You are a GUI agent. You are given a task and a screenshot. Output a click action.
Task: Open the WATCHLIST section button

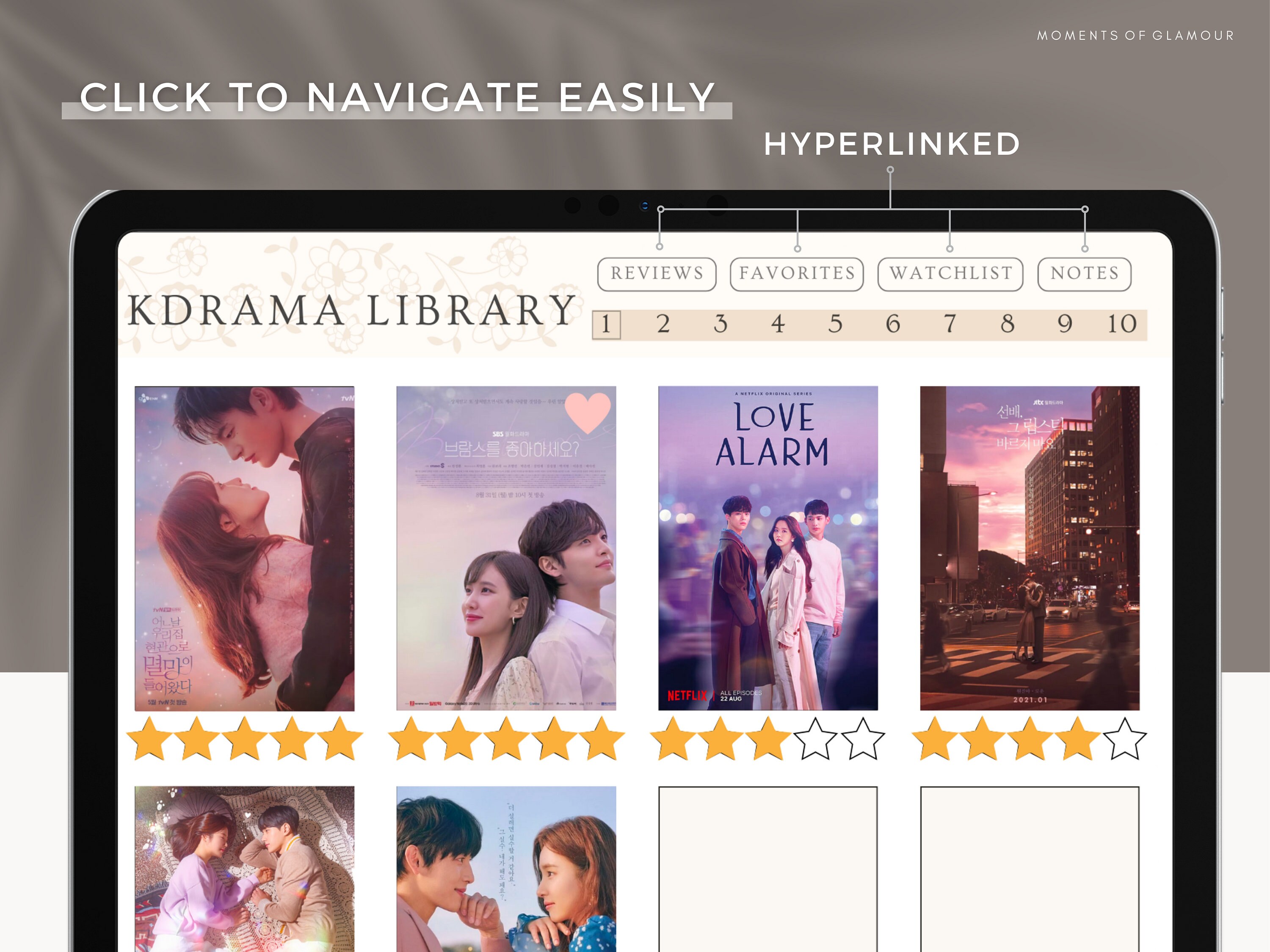951,274
